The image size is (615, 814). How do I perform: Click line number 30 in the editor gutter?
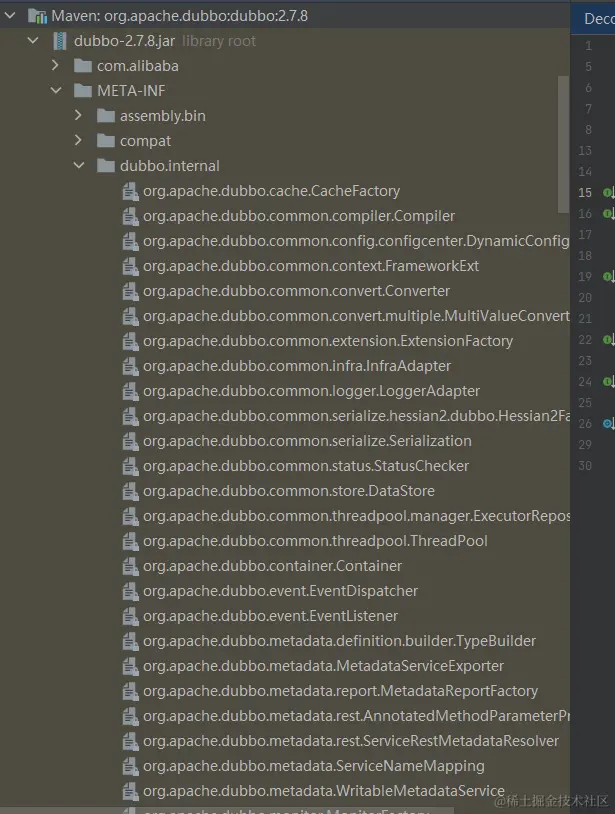coord(585,466)
